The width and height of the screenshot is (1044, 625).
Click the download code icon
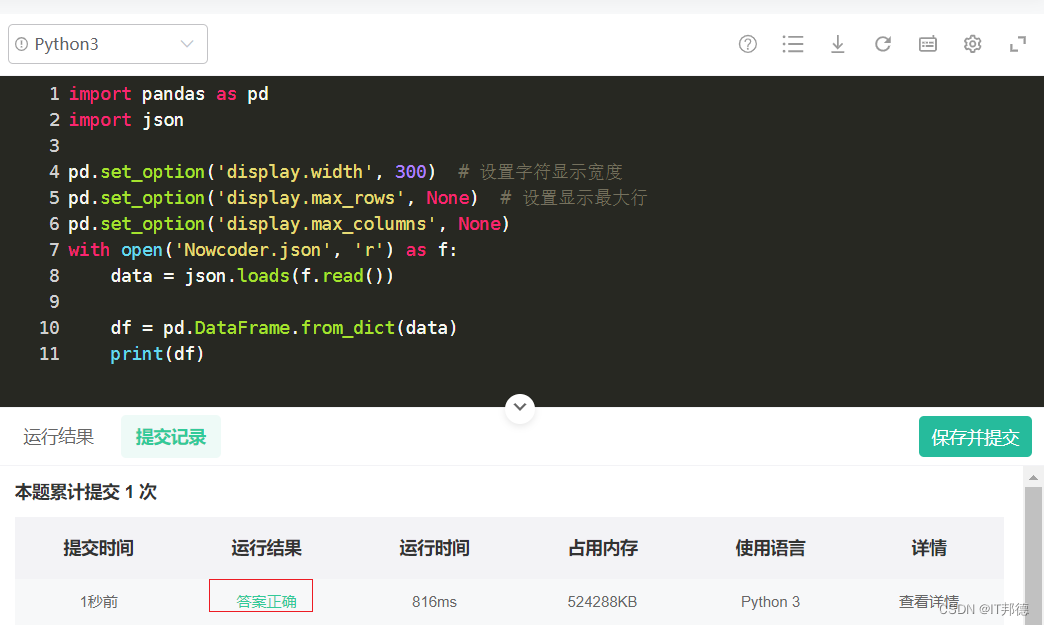(x=838, y=44)
